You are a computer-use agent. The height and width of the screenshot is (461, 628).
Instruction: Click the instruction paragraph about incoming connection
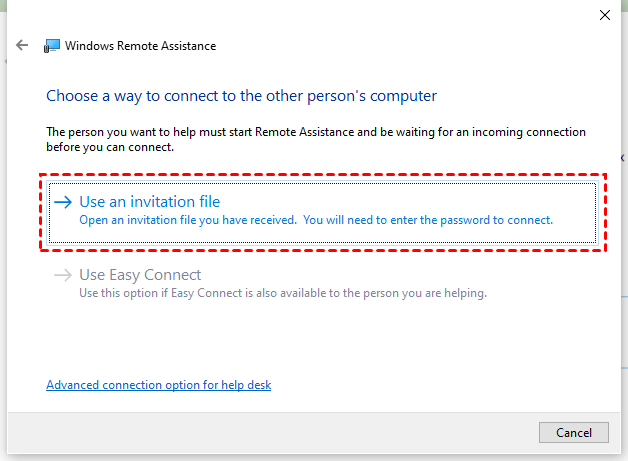(316, 139)
